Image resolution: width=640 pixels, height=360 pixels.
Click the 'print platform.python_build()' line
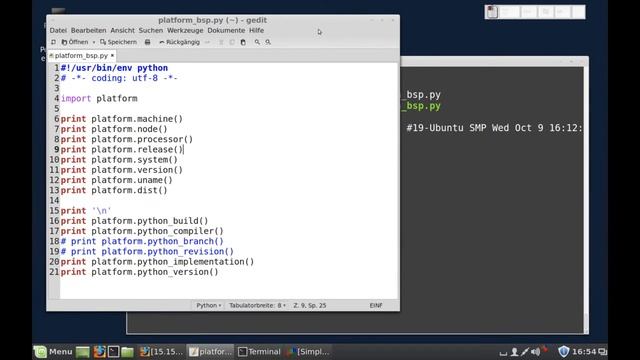coord(135,221)
